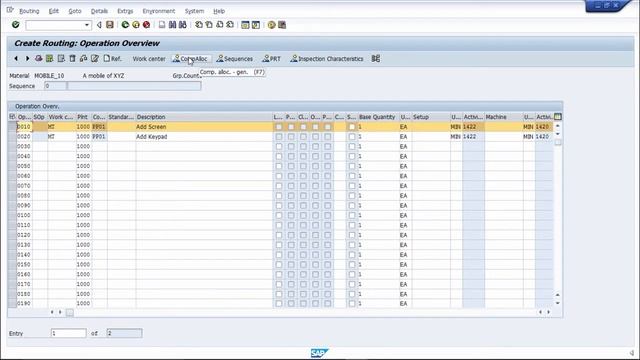Open the Edit menu
The image size is (640, 360).
(x=54, y=11)
